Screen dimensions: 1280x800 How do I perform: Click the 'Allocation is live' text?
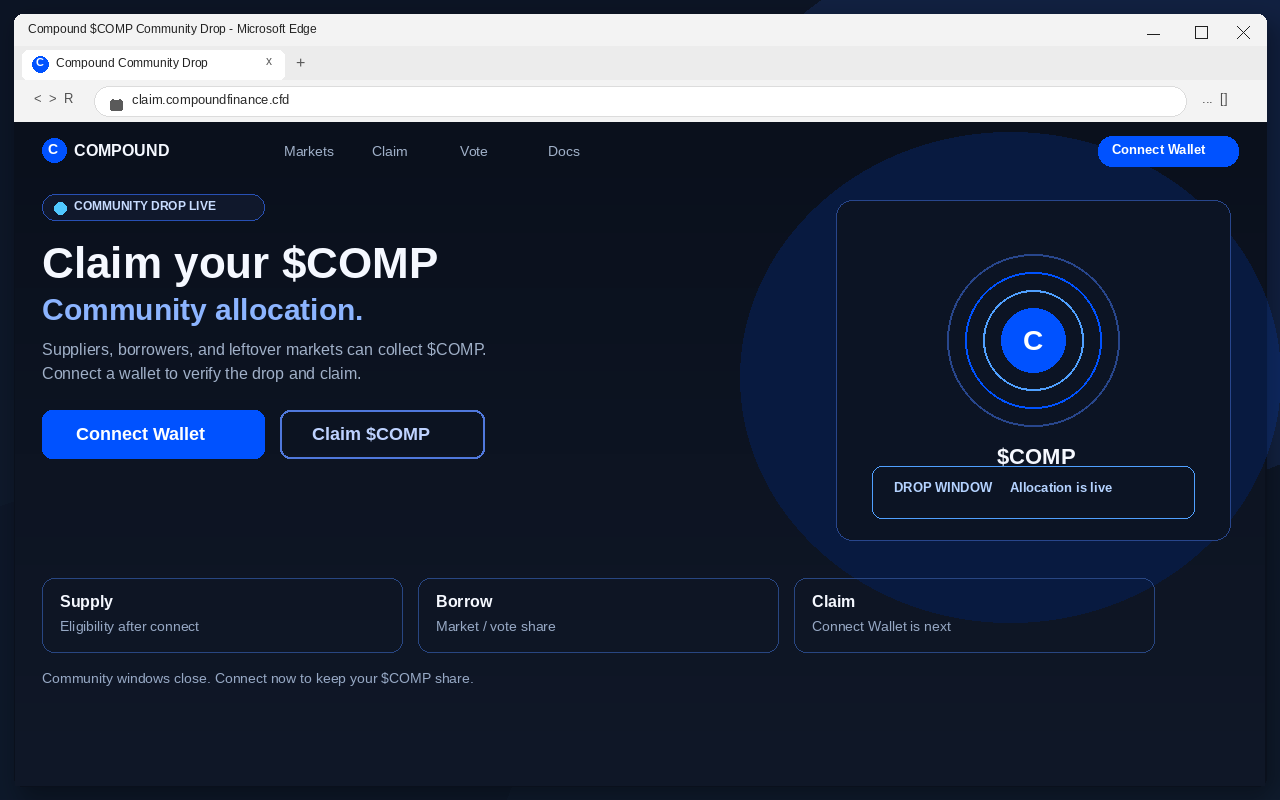1061,488
